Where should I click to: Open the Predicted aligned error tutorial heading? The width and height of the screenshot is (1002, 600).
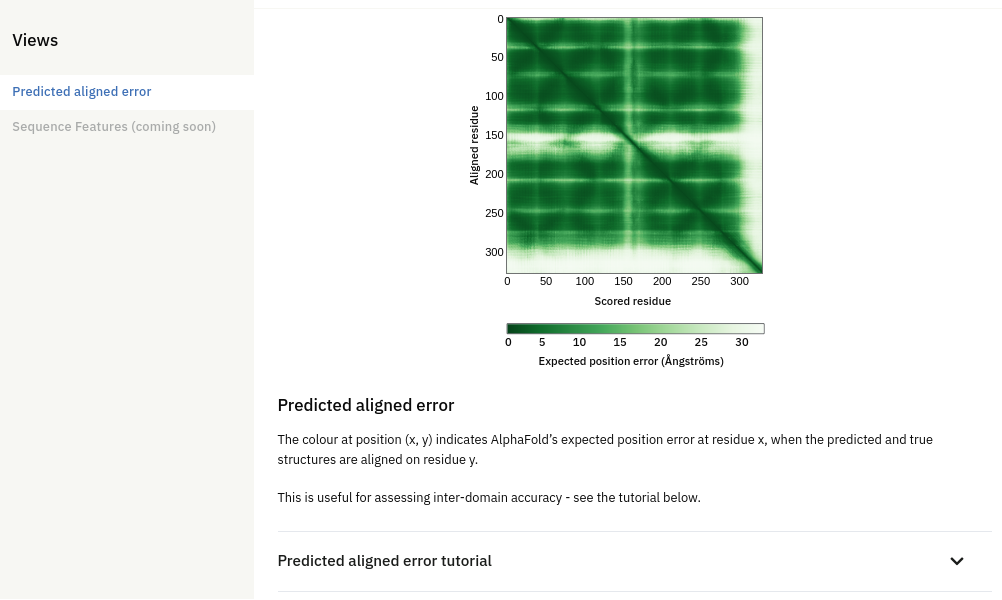[x=384, y=561]
